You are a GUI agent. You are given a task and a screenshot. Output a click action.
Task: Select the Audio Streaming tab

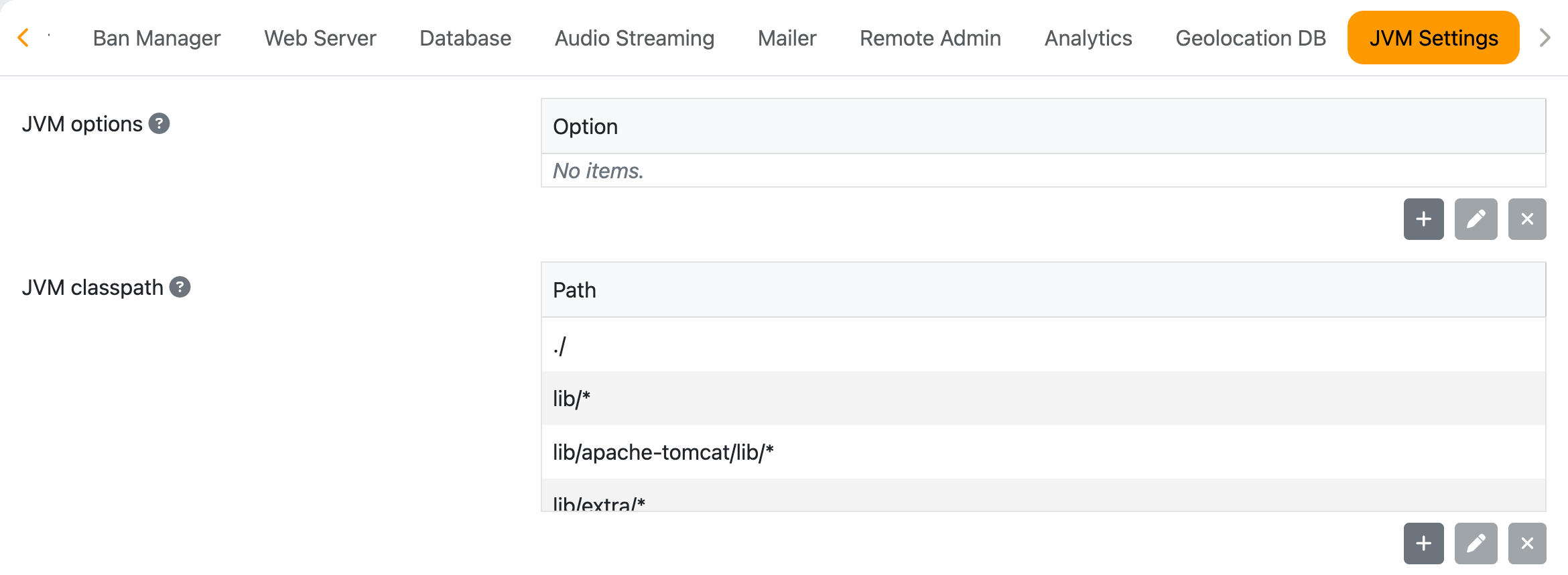(634, 38)
